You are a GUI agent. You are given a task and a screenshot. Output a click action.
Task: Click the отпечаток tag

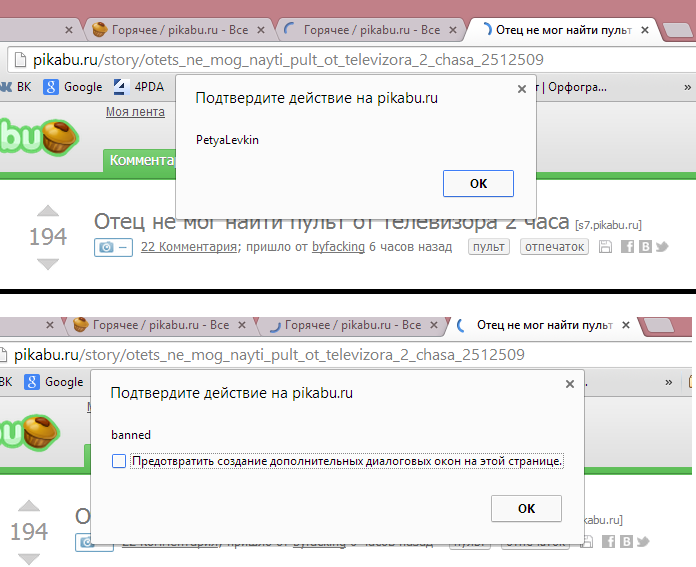coord(553,247)
